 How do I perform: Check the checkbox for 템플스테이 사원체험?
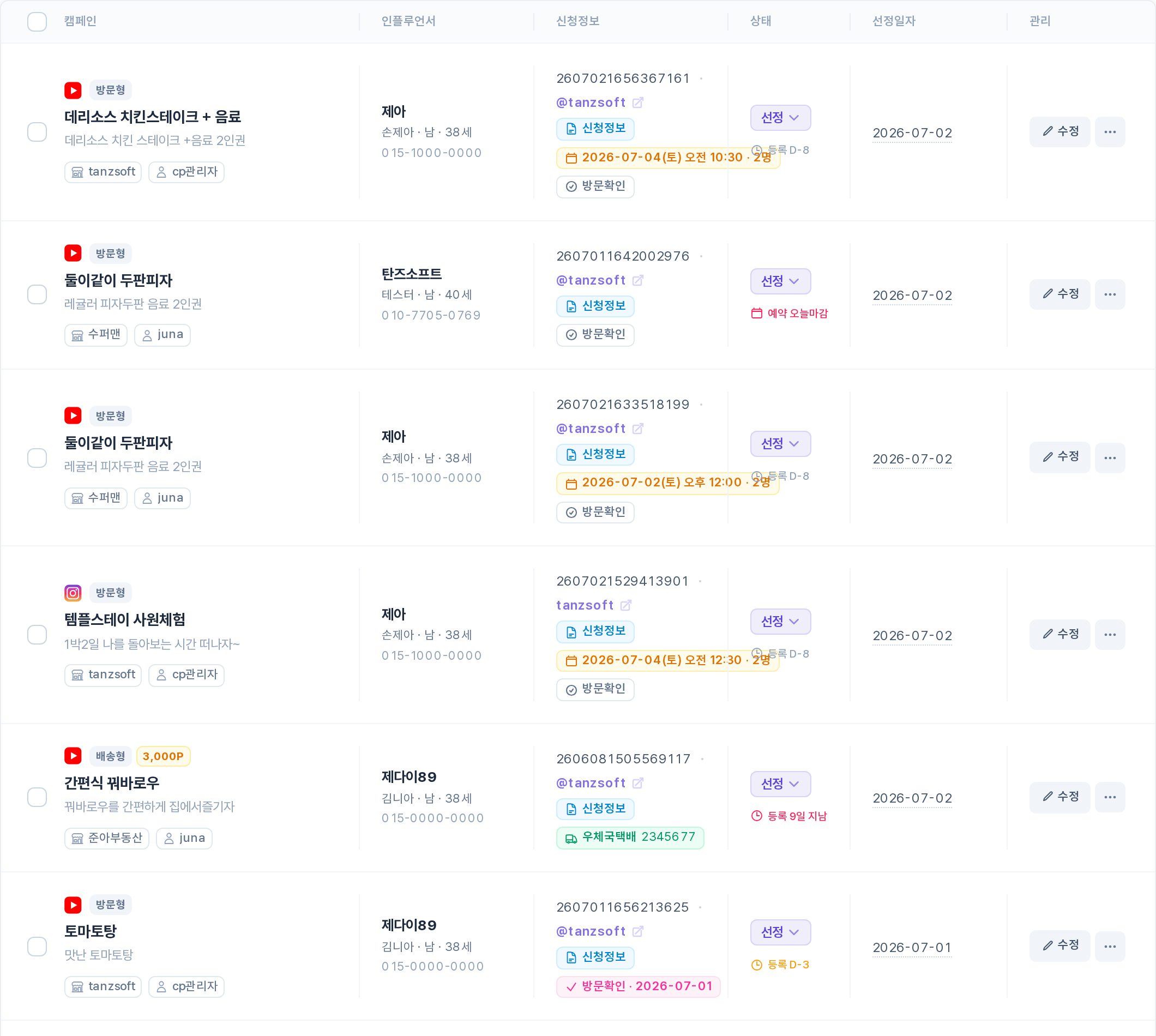[37, 635]
